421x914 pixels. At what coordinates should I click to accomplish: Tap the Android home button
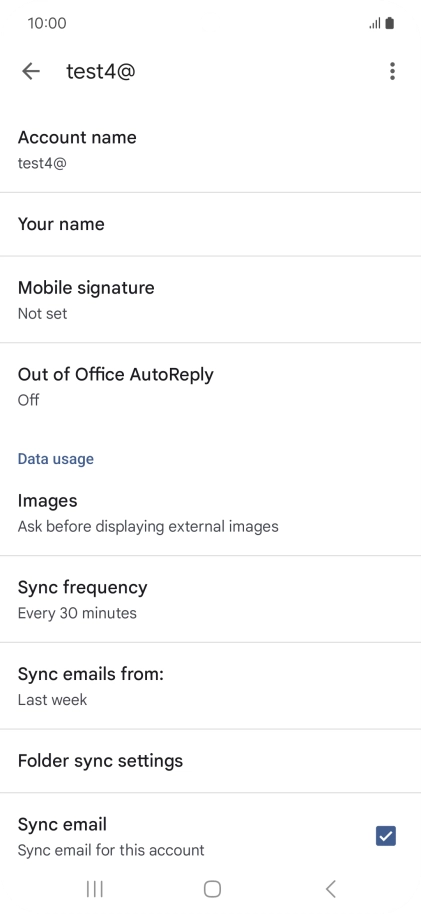(x=212, y=889)
